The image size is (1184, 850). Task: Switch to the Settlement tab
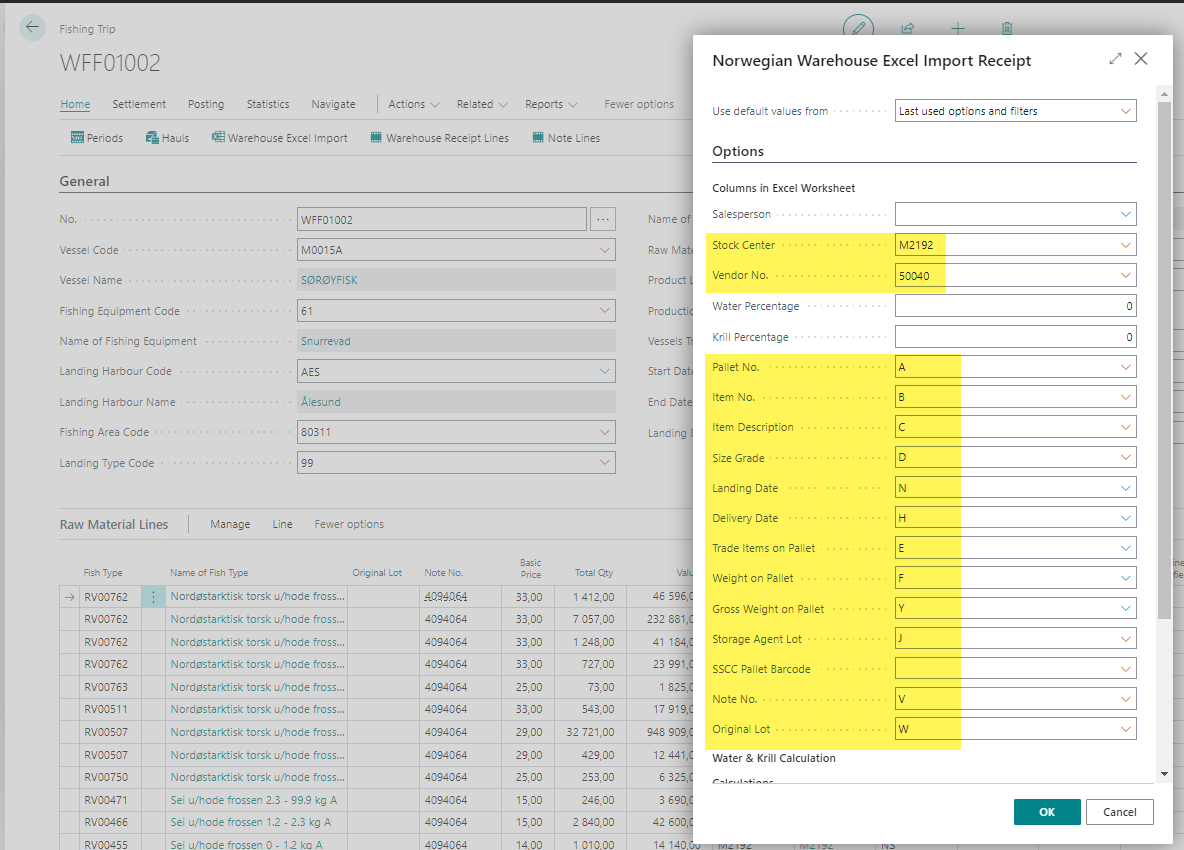point(139,104)
